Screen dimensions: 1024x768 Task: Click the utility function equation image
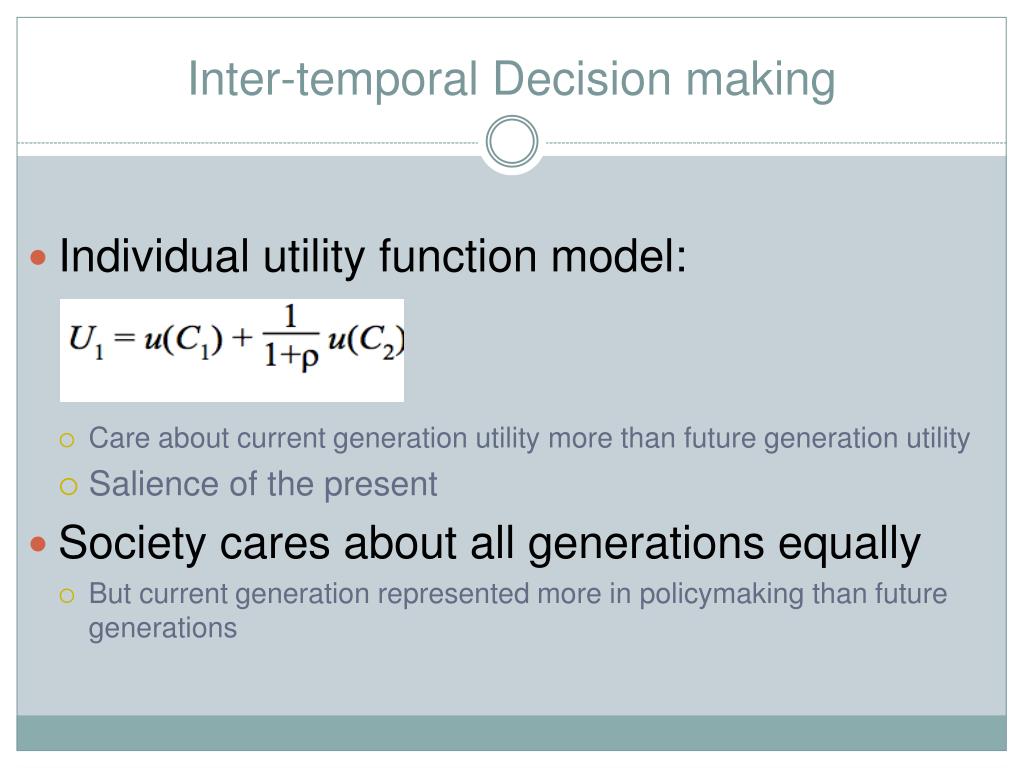click(x=232, y=350)
